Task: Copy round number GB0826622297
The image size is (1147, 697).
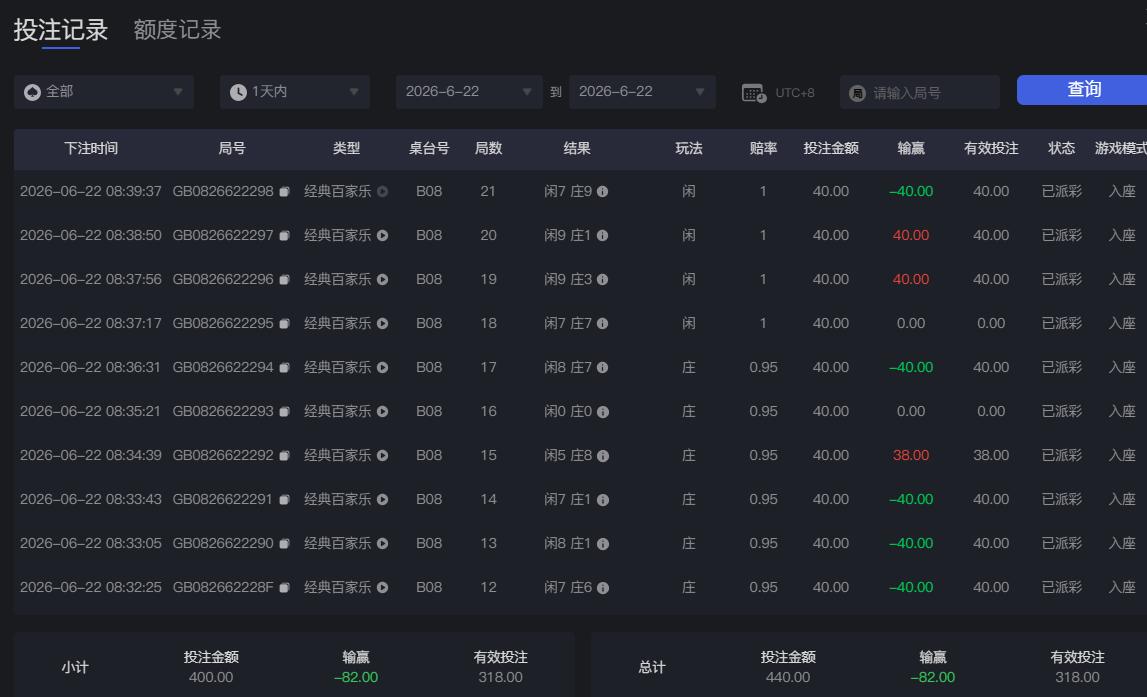Action: tap(285, 236)
